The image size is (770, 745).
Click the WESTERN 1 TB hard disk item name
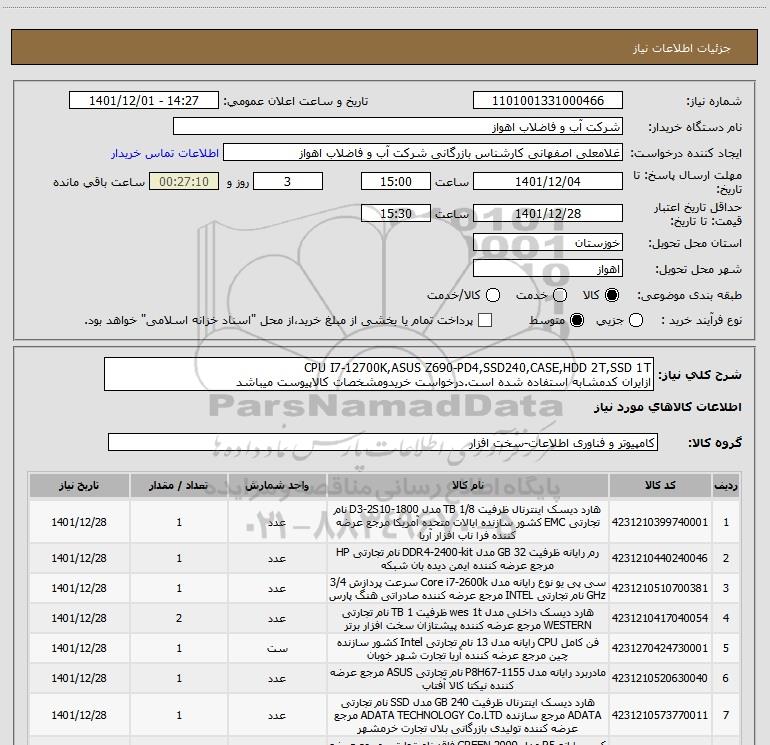coord(468,619)
